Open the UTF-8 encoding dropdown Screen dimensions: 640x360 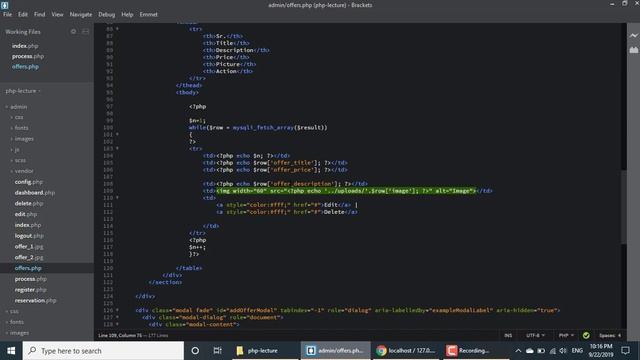[535, 335]
